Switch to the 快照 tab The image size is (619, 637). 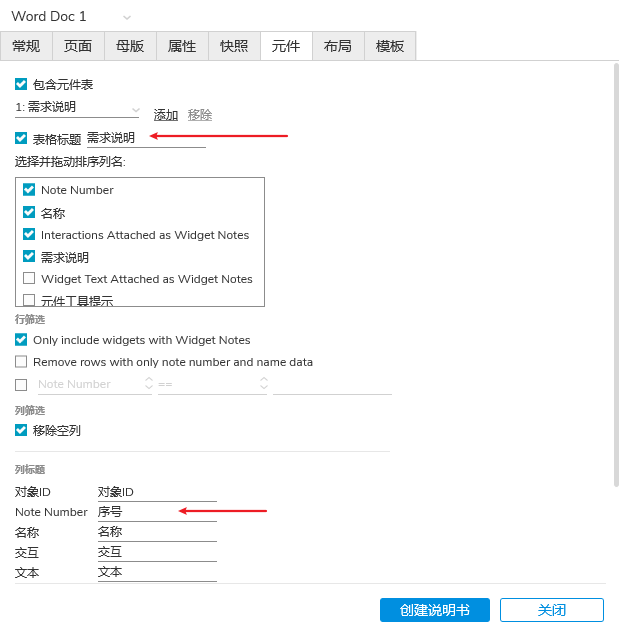click(x=234, y=46)
